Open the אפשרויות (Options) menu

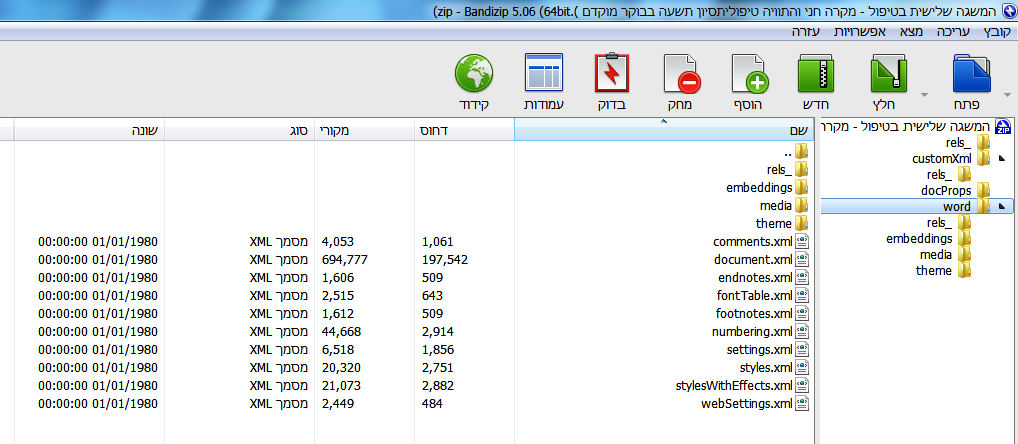pos(860,31)
